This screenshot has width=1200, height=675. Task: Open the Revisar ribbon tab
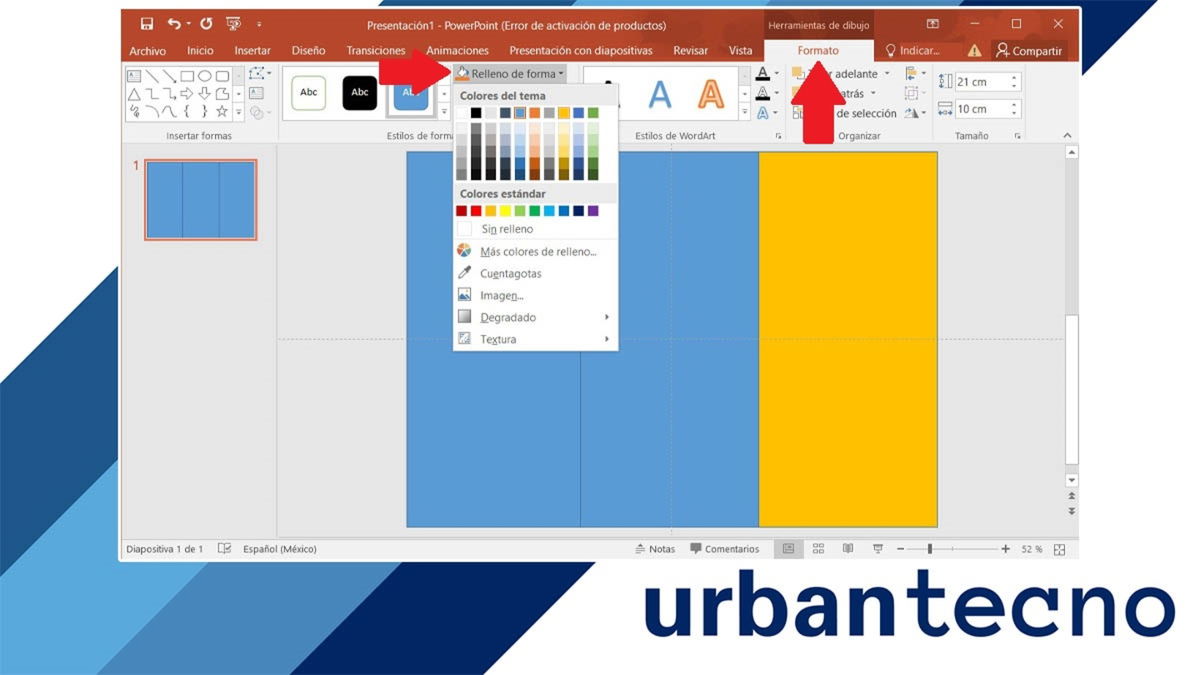pyautogui.click(x=690, y=50)
